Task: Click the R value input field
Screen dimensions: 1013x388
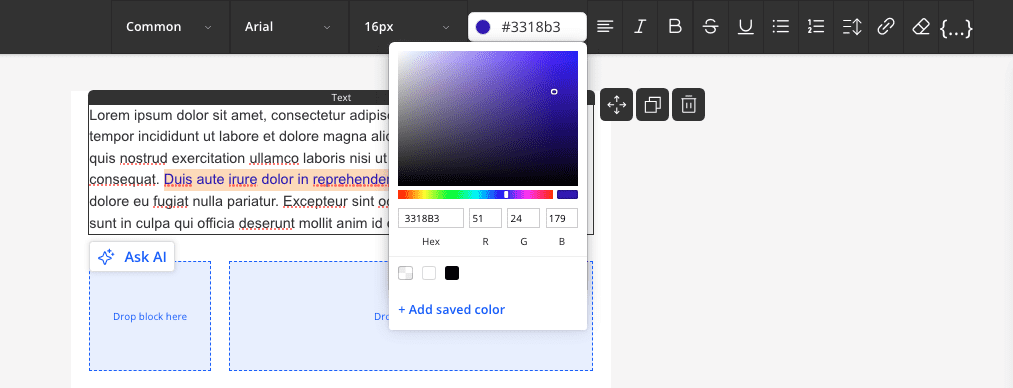Action: coord(485,218)
